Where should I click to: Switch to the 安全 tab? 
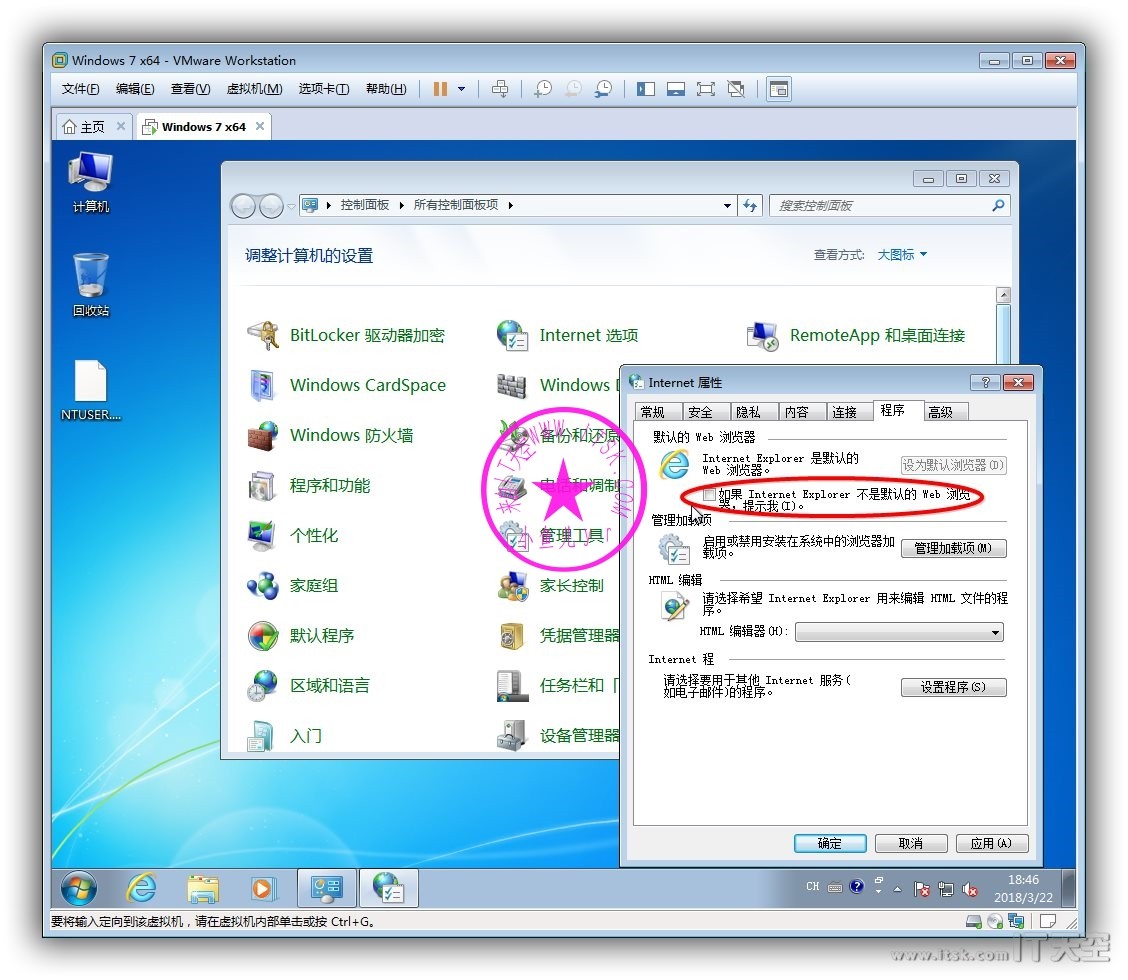[x=700, y=412]
